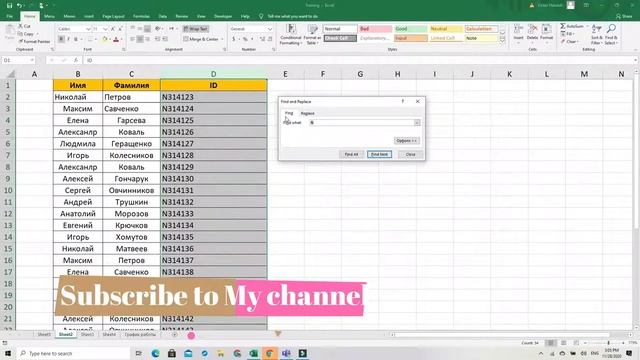The height and width of the screenshot is (360, 640).
Task: Toggle Underline formatting
Action: point(76,40)
